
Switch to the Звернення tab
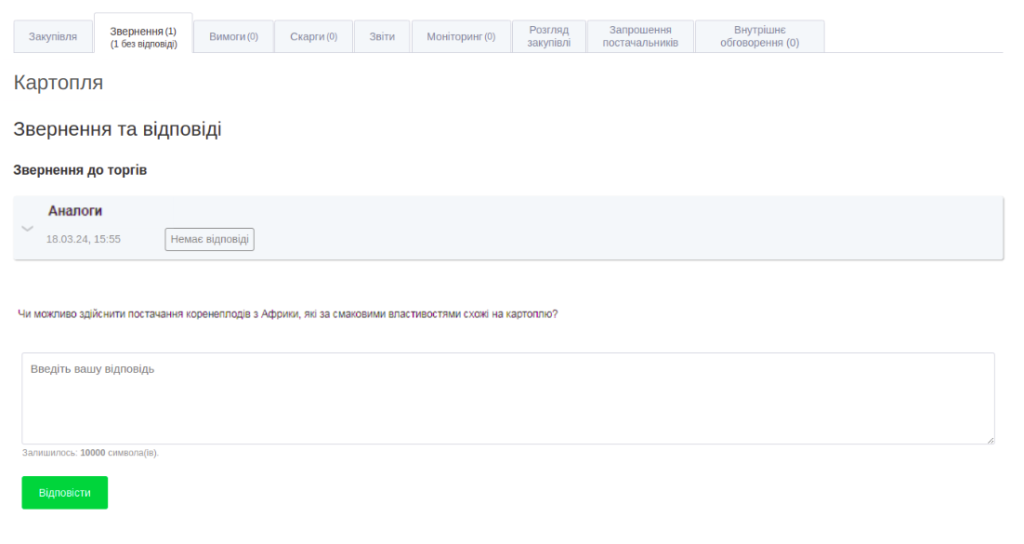click(143, 37)
